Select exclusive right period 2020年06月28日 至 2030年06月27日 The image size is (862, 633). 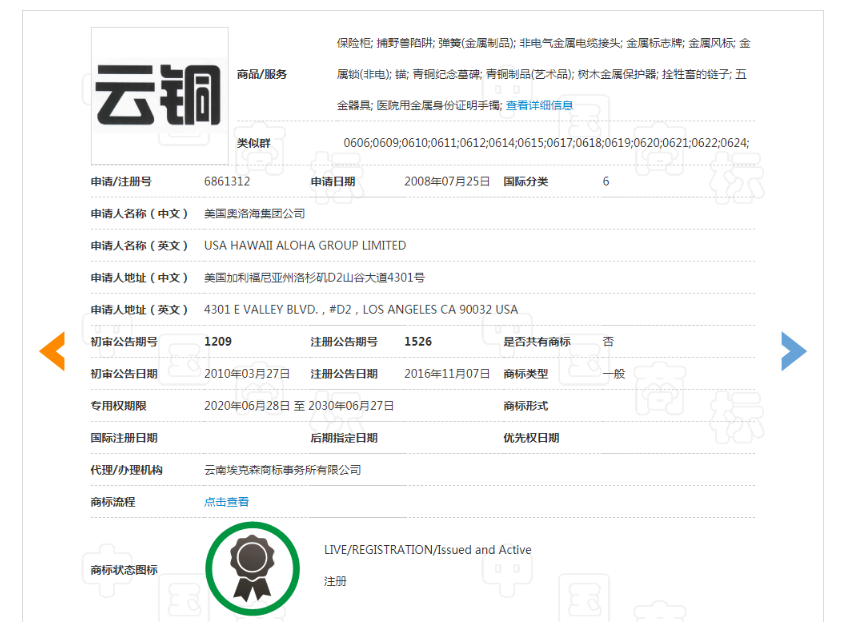coord(299,406)
